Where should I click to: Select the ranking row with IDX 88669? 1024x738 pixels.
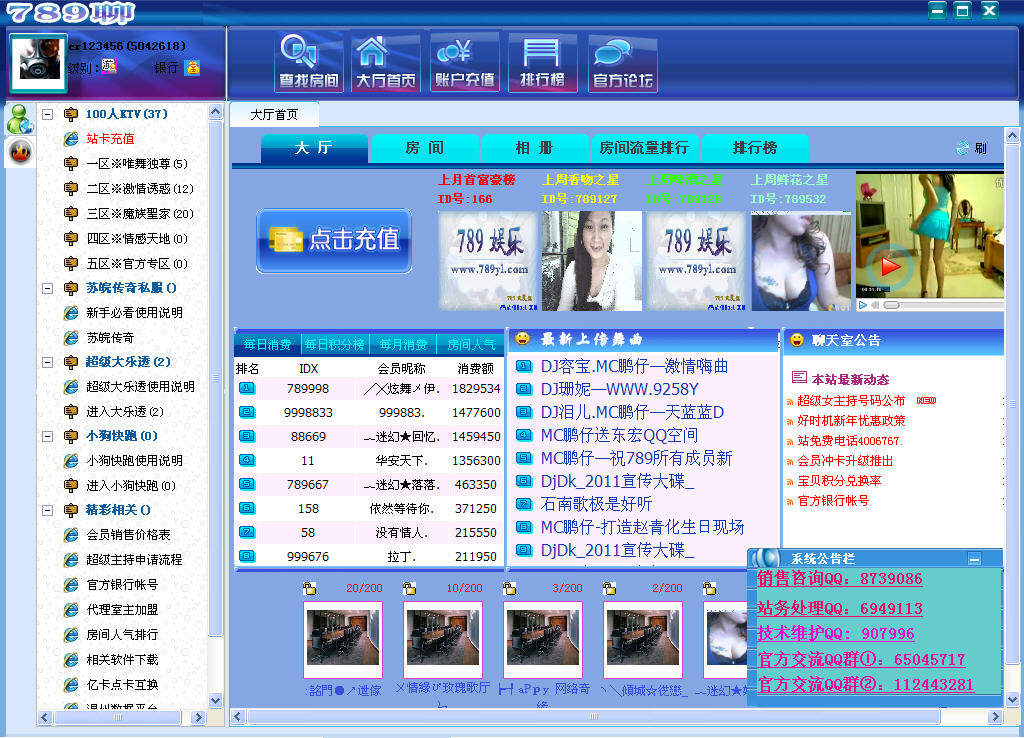(x=368, y=436)
